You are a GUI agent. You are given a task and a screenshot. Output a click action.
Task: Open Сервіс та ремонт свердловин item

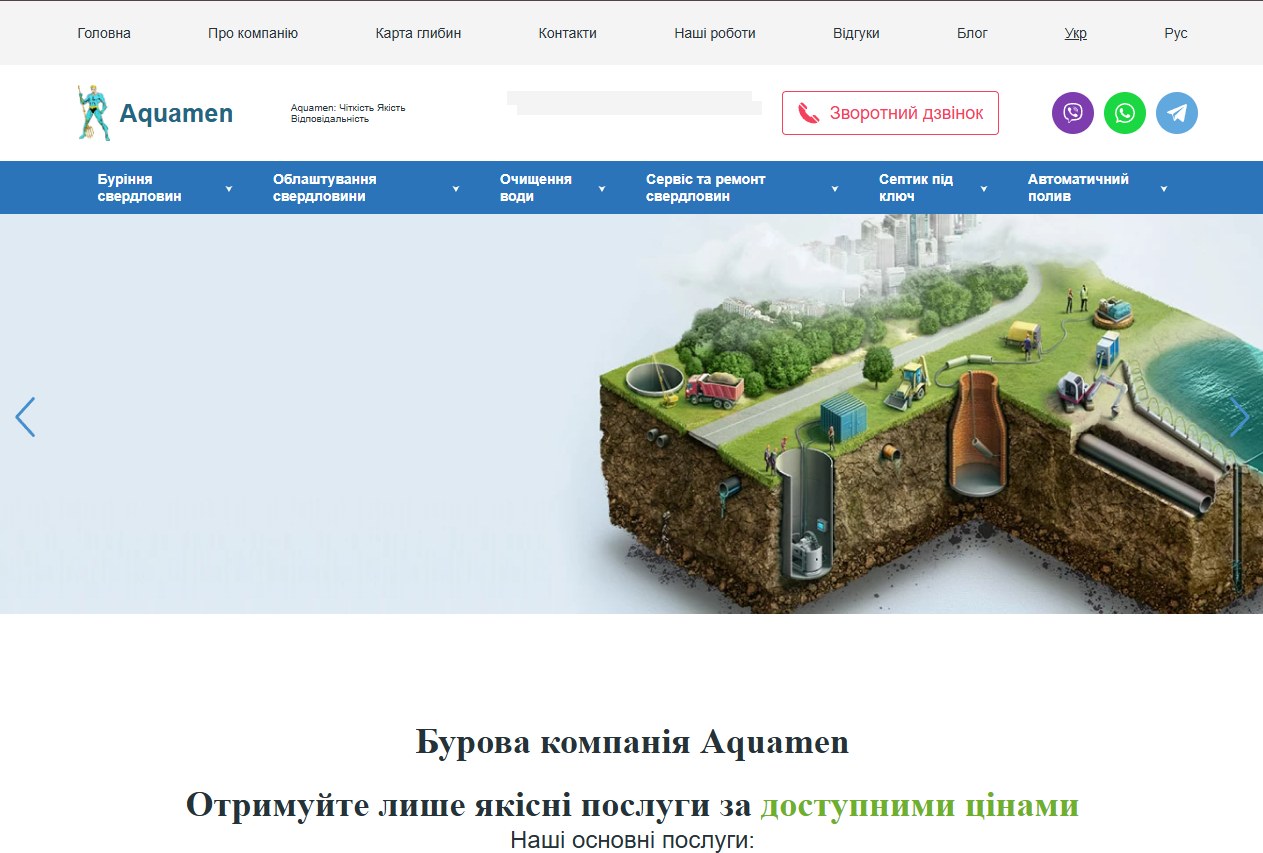(x=706, y=188)
